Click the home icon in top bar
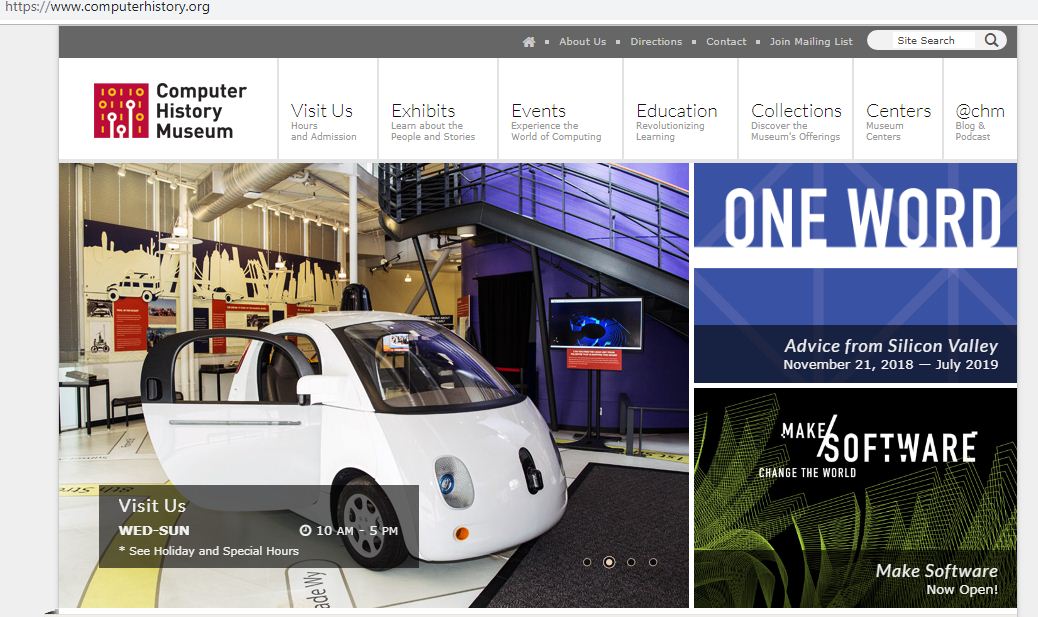Image resolution: width=1038 pixels, height=617 pixels. click(x=528, y=42)
